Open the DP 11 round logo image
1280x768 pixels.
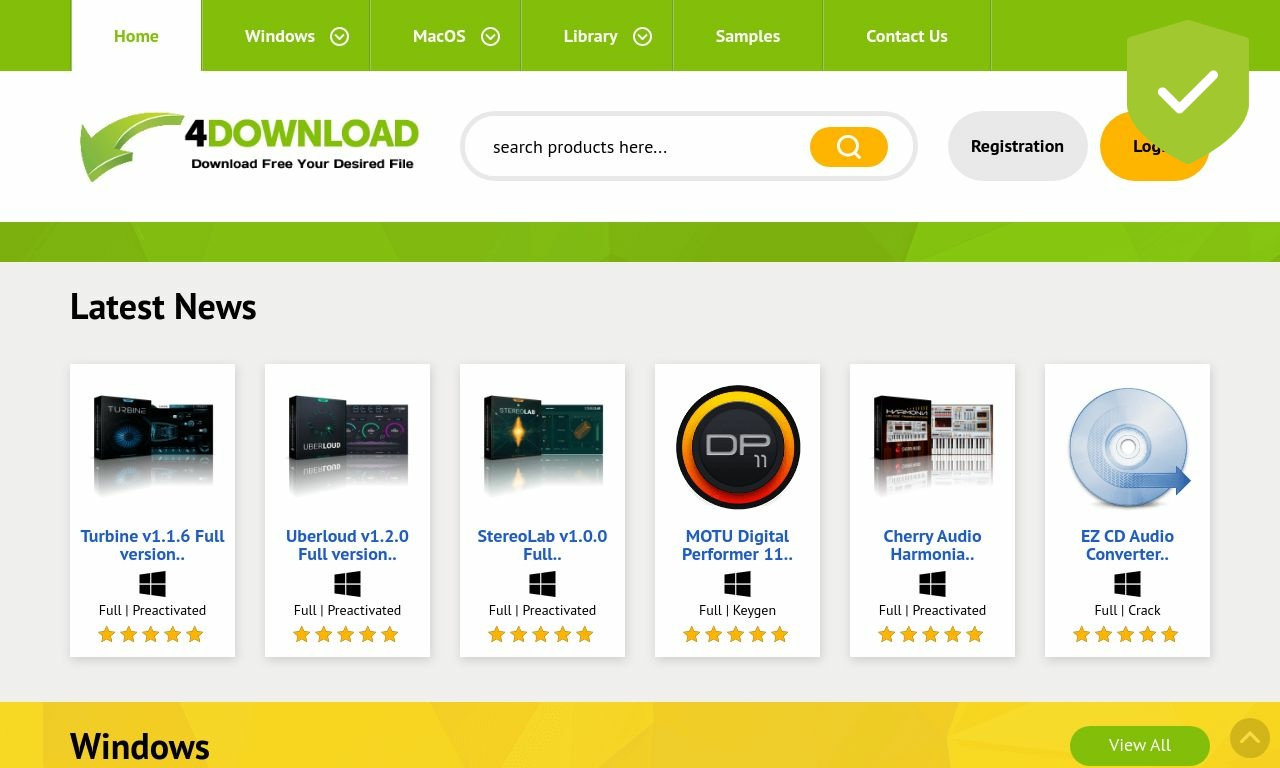click(737, 446)
